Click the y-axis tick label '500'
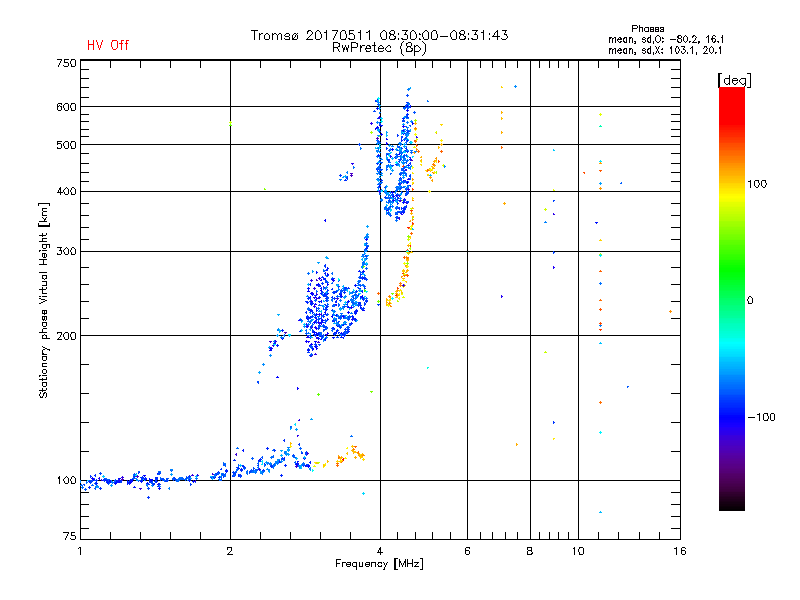Image resolution: width=800 pixels, height=600 pixels. pyautogui.click(x=66, y=145)
